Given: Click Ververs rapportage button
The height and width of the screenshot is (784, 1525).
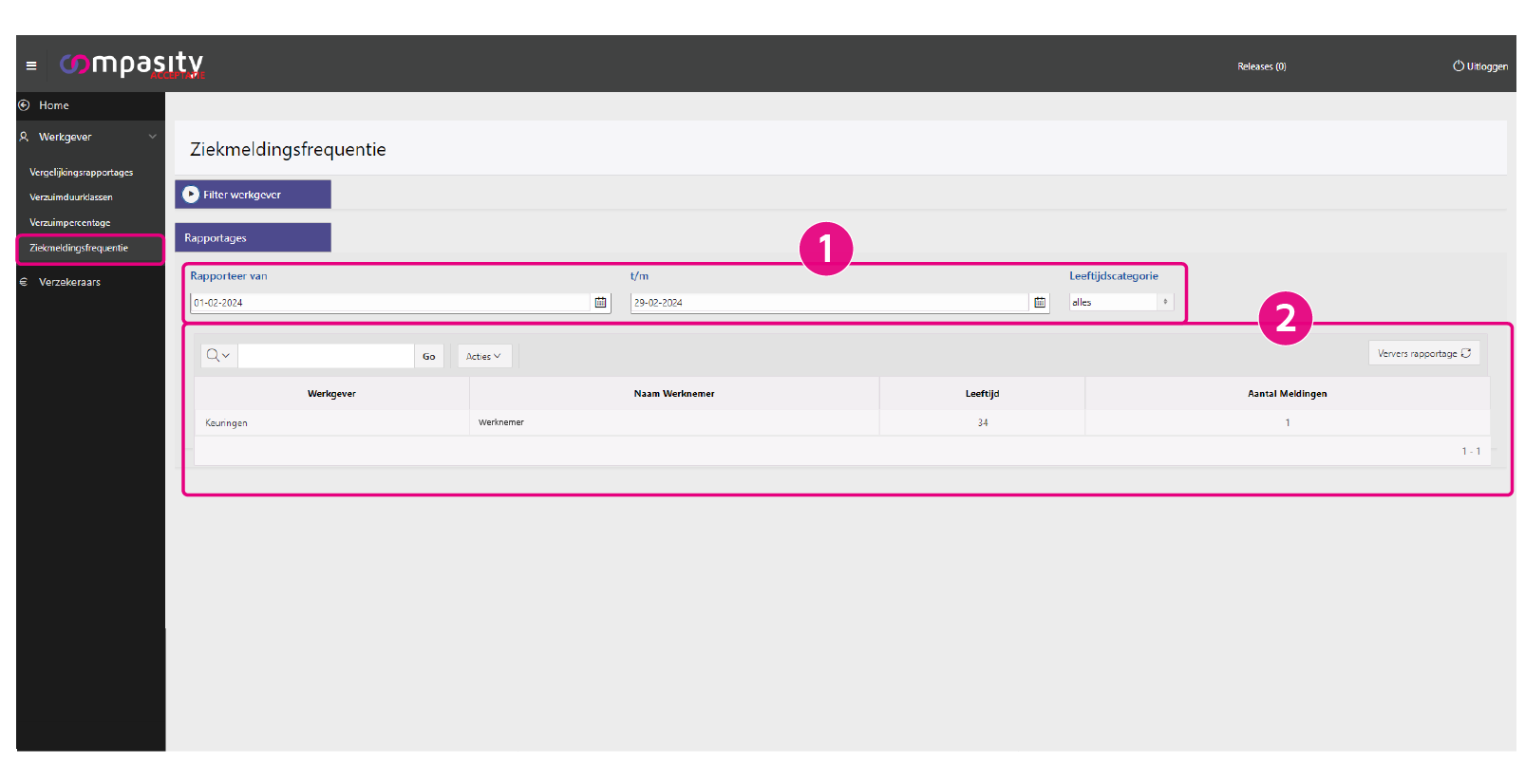Looking at the screenshot, I should click(1424, 353).
